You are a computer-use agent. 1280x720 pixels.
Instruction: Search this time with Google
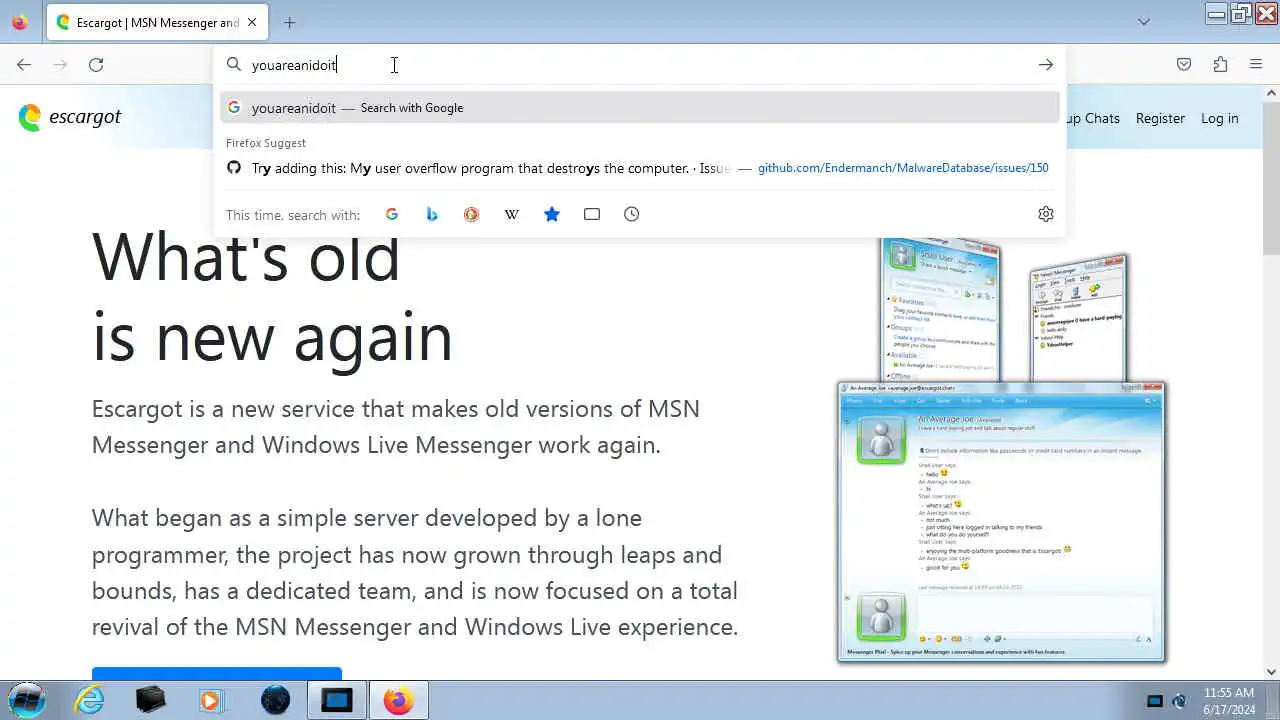tap(392, 214)
